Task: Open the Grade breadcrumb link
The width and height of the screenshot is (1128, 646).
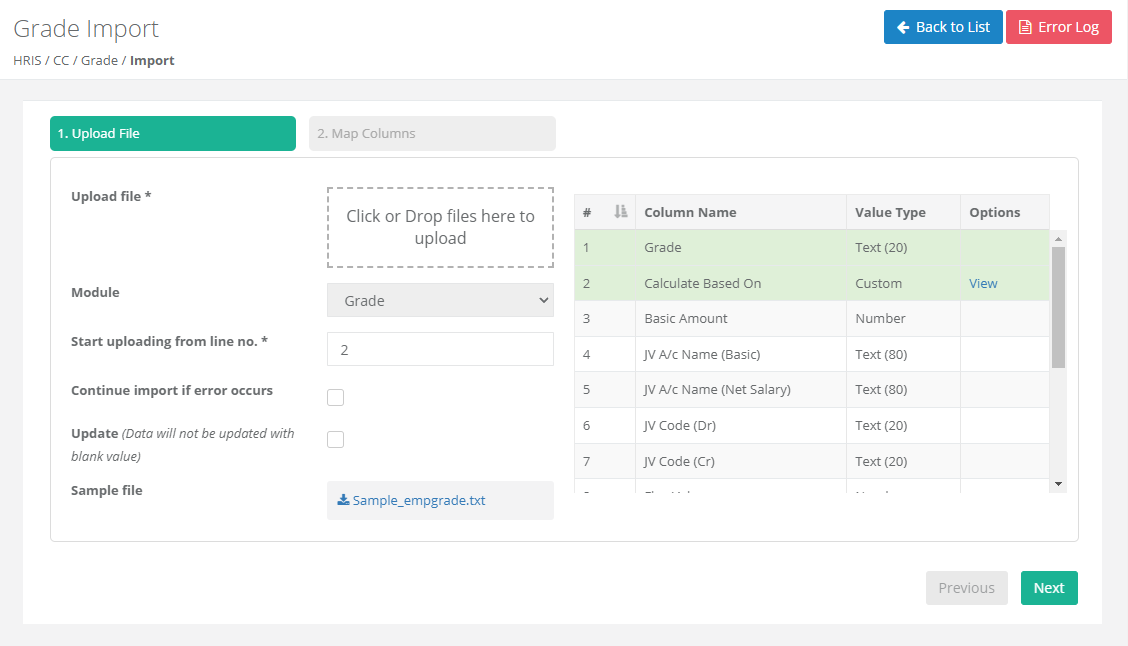Action: pos(99,61)
